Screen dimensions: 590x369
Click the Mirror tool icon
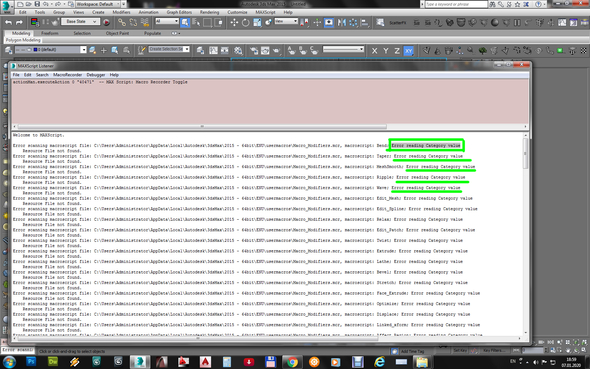pyautogui.click(x=342, y=23)
